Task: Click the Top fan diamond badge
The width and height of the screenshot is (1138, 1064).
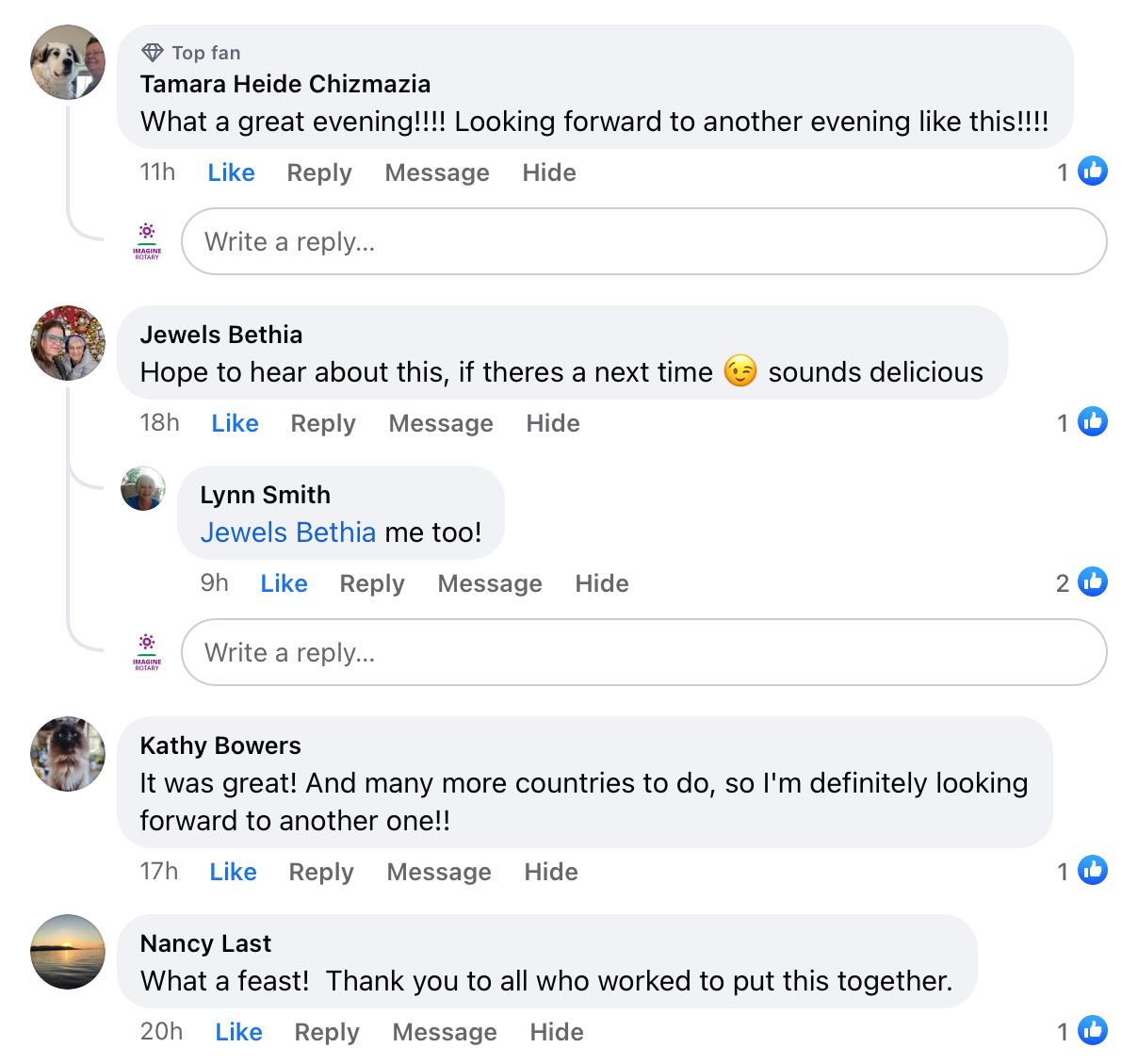Action: 152,53
